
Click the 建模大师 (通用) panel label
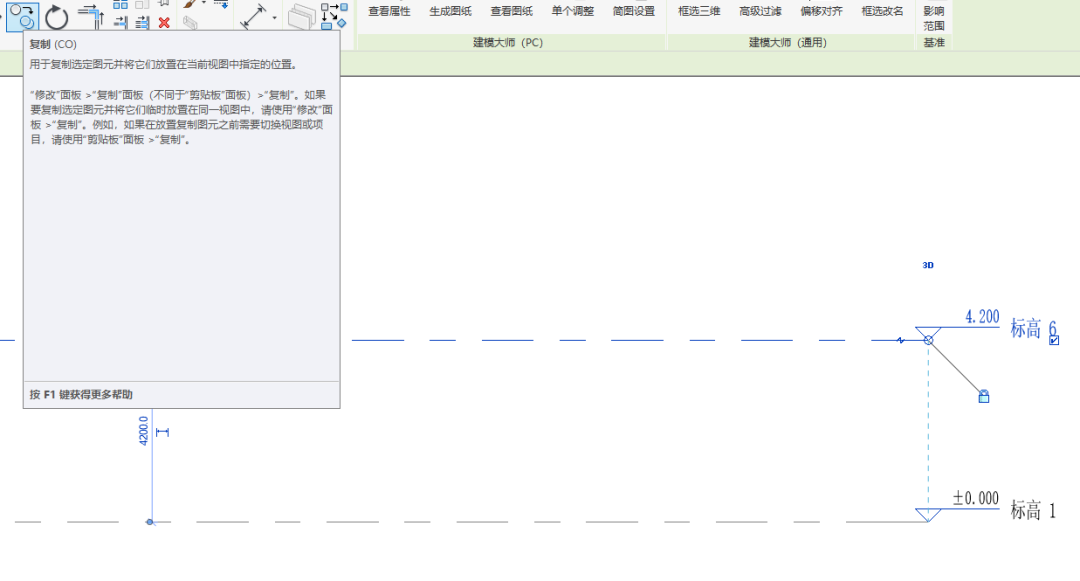pyautogui.click(x=788, y=43)
